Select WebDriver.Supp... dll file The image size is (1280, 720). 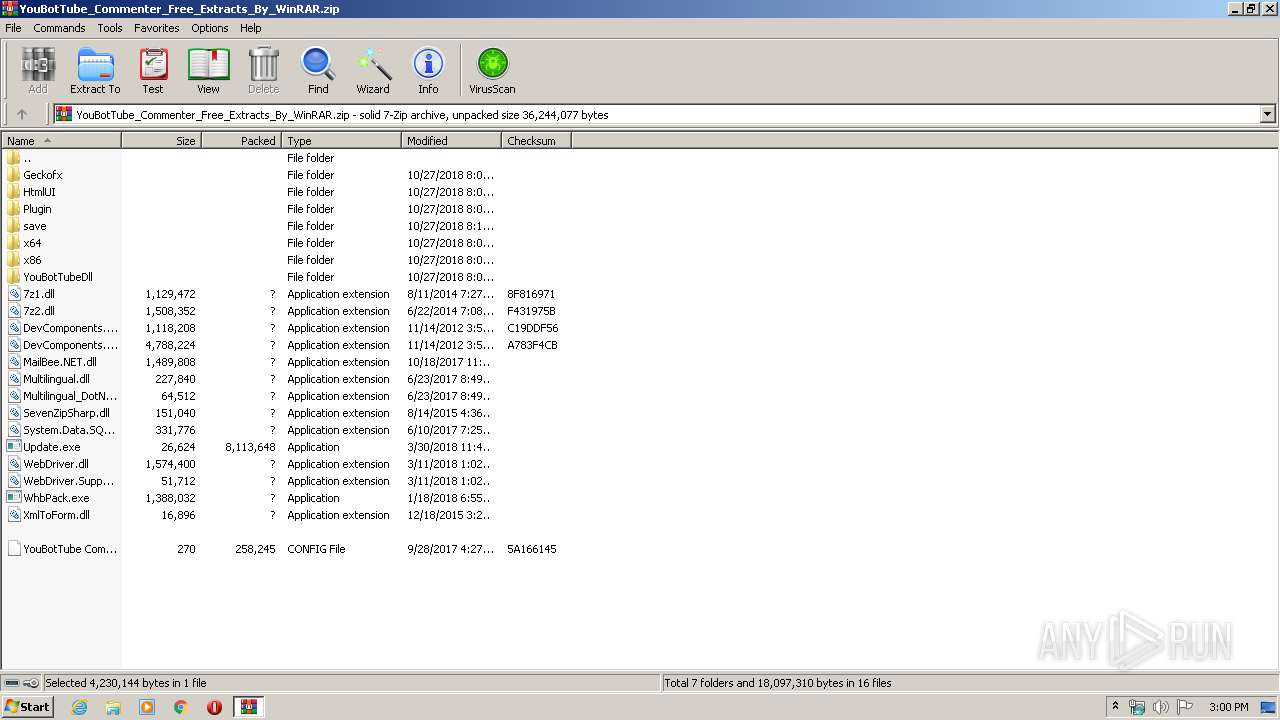coord(62,481)
